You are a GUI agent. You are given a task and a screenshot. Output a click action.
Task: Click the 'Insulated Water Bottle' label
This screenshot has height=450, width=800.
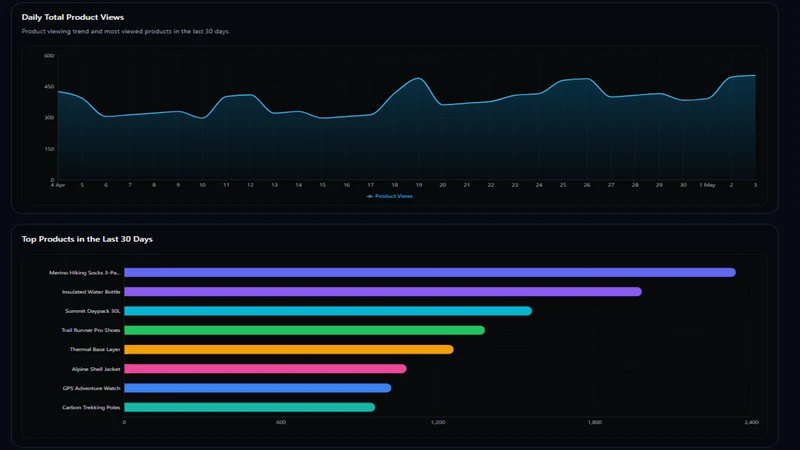[91, 292]
